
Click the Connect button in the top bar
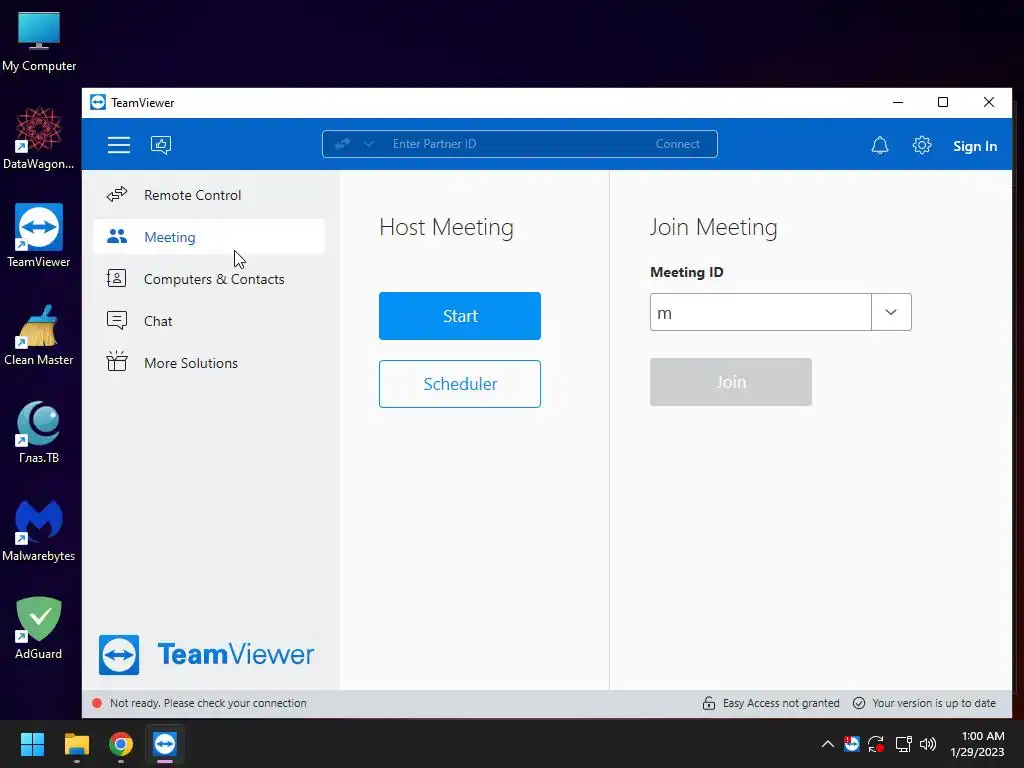pos(677,144)
